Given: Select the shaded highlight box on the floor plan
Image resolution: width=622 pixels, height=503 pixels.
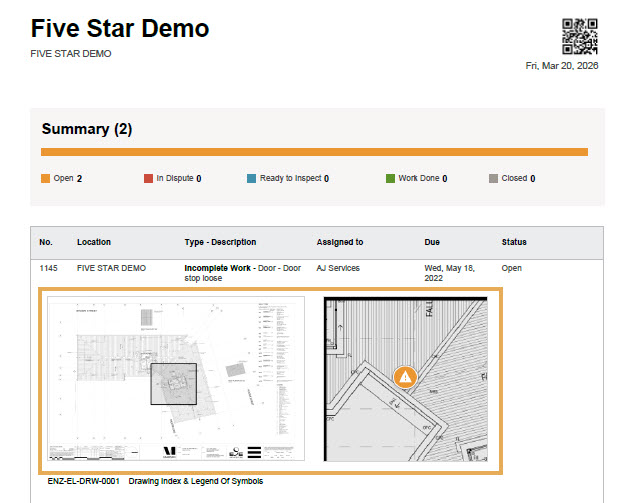Looking at the screenshot, I should (x=173, y=383).
